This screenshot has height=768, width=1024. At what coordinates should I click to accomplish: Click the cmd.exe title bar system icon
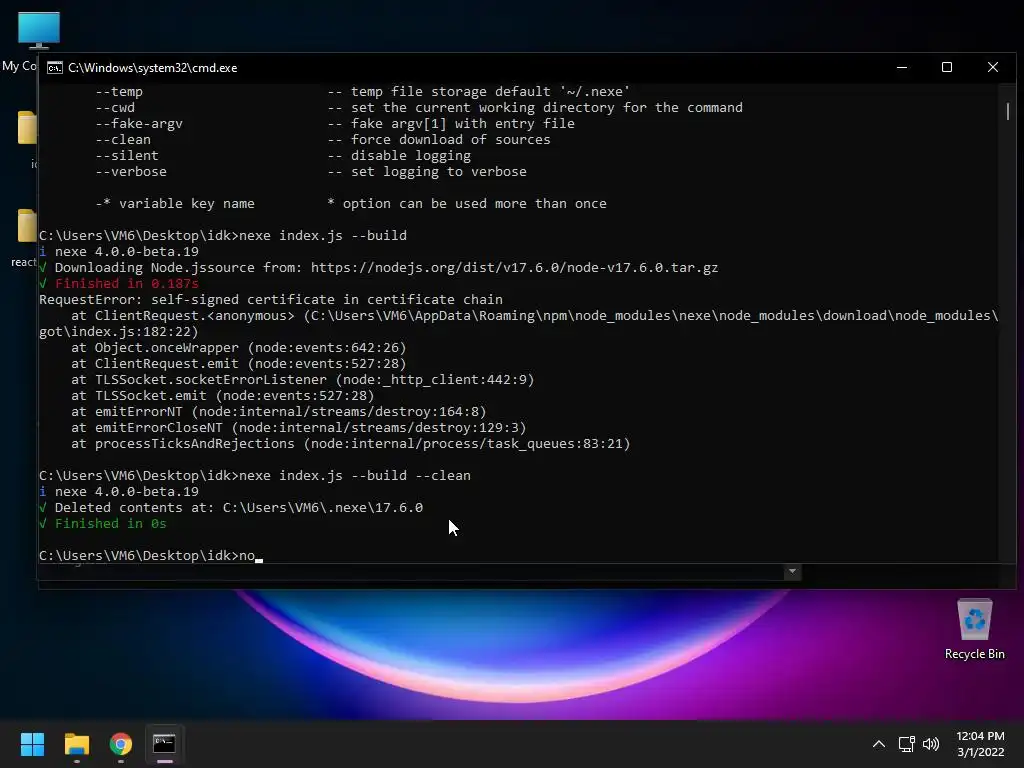[55, 68]
